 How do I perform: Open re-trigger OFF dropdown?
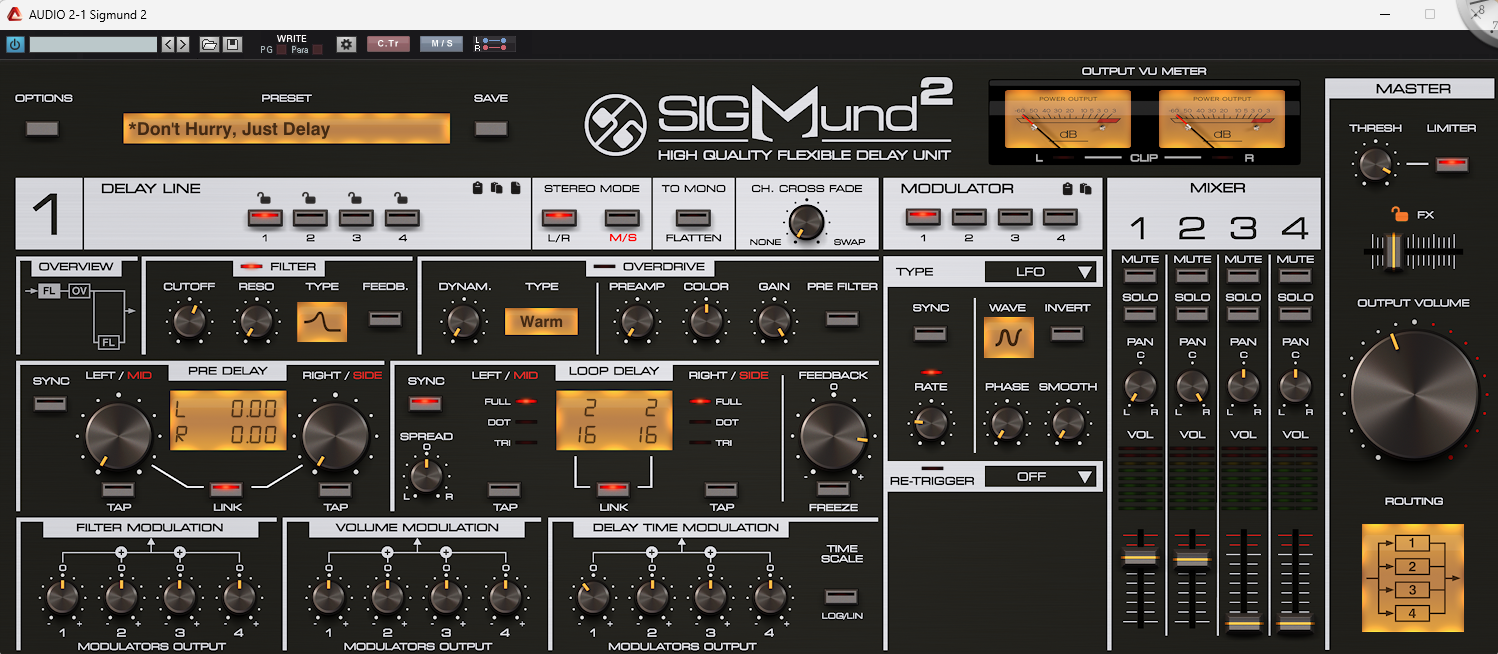click(1041, 477)
